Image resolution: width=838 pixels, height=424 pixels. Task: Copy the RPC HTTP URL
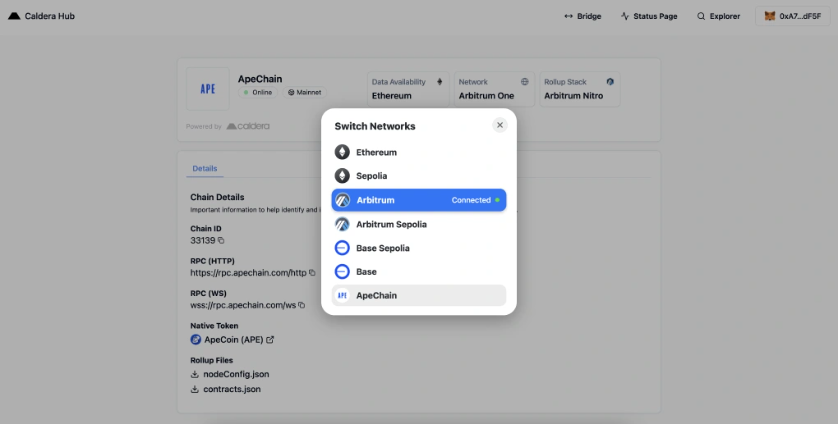(x=312, y=273)
